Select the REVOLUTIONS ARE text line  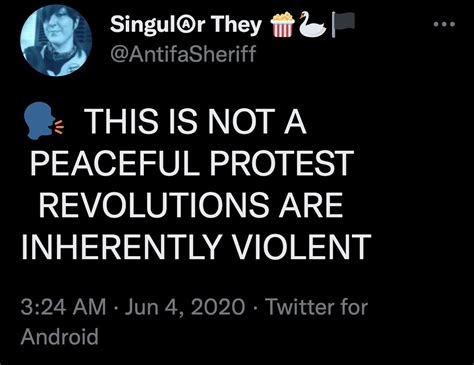(191, 205)
